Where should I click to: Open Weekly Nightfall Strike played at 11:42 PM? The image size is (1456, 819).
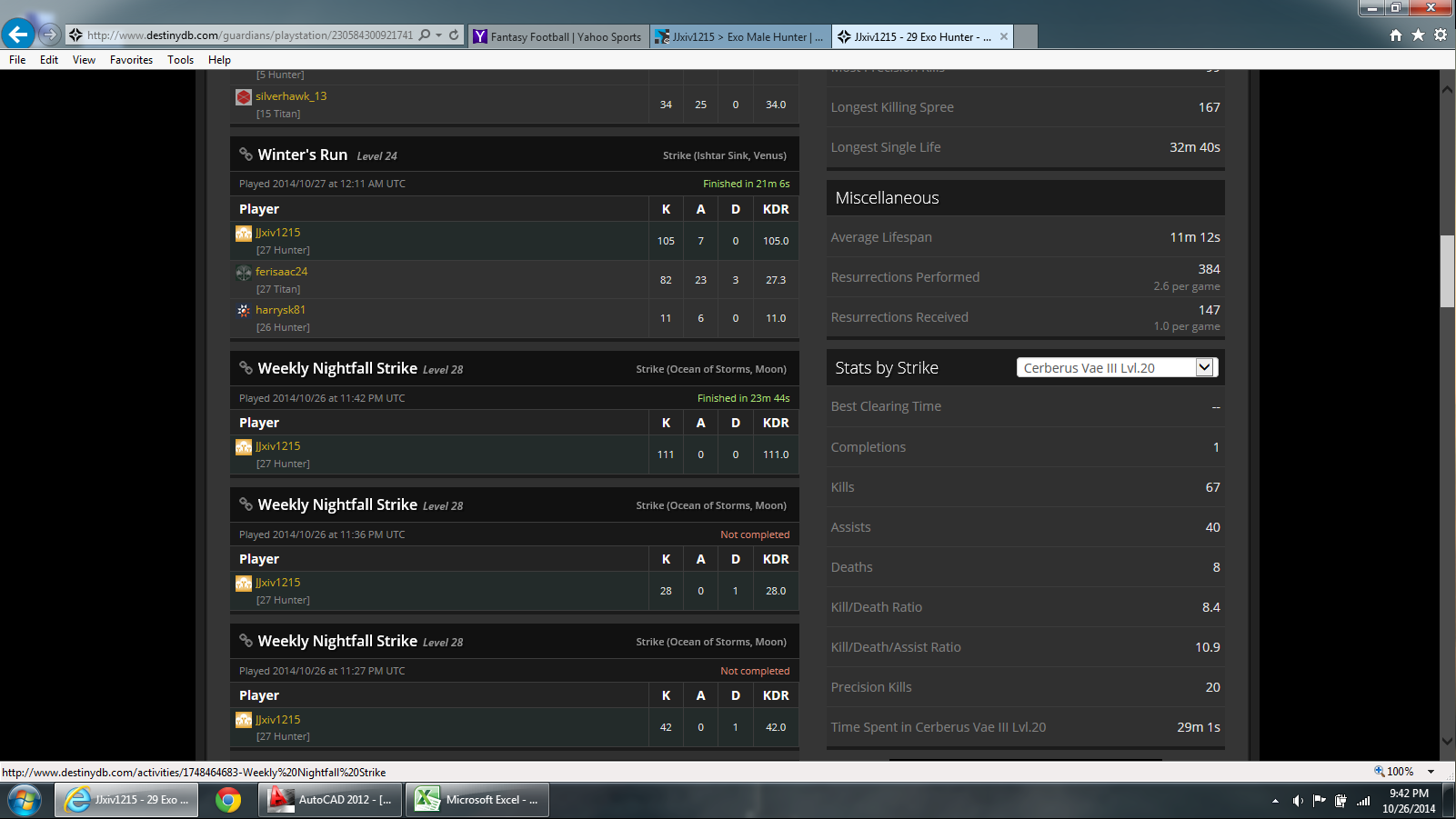click(x=337, y=368)
